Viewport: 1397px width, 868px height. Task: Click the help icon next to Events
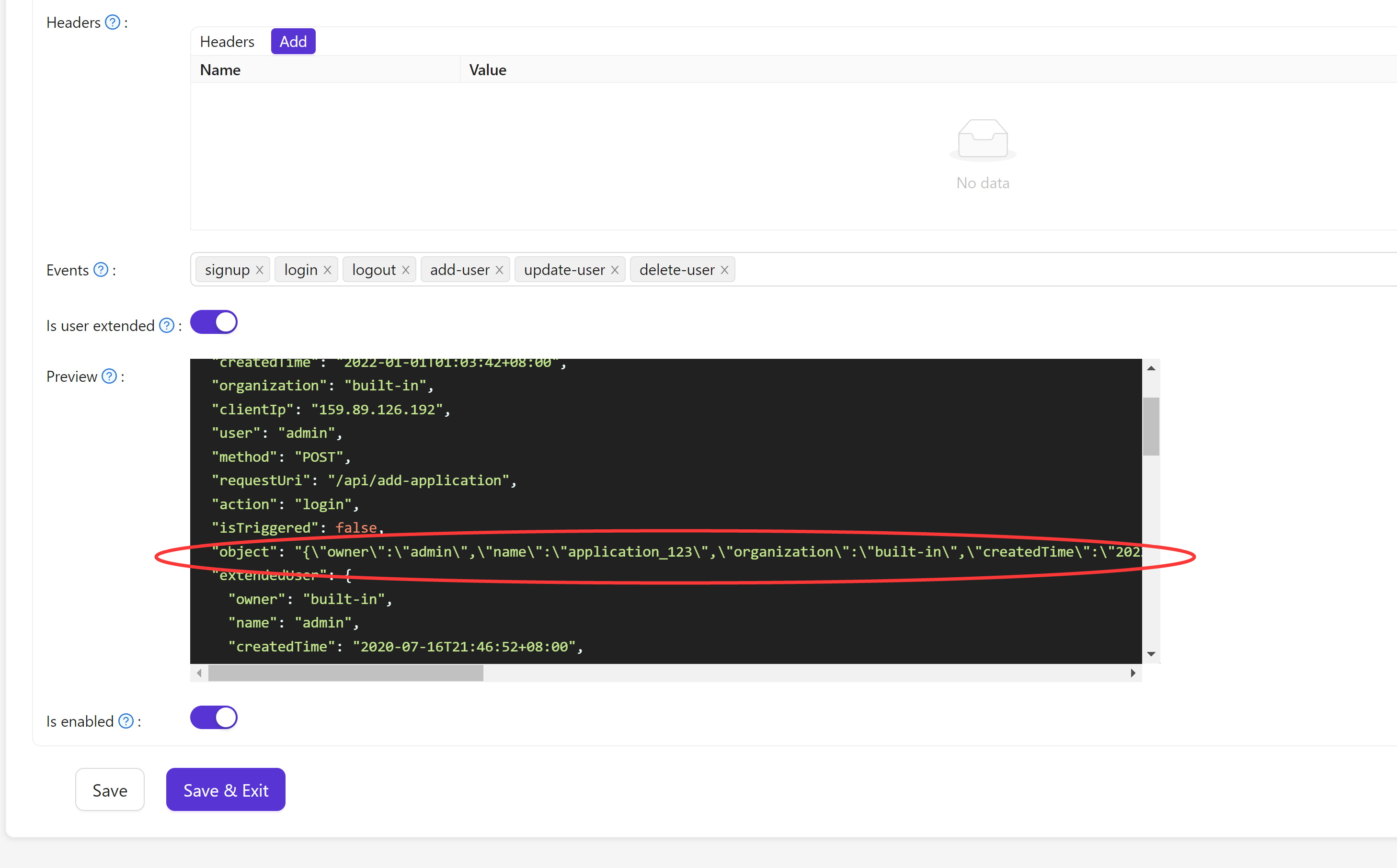(x=101, y=269)
